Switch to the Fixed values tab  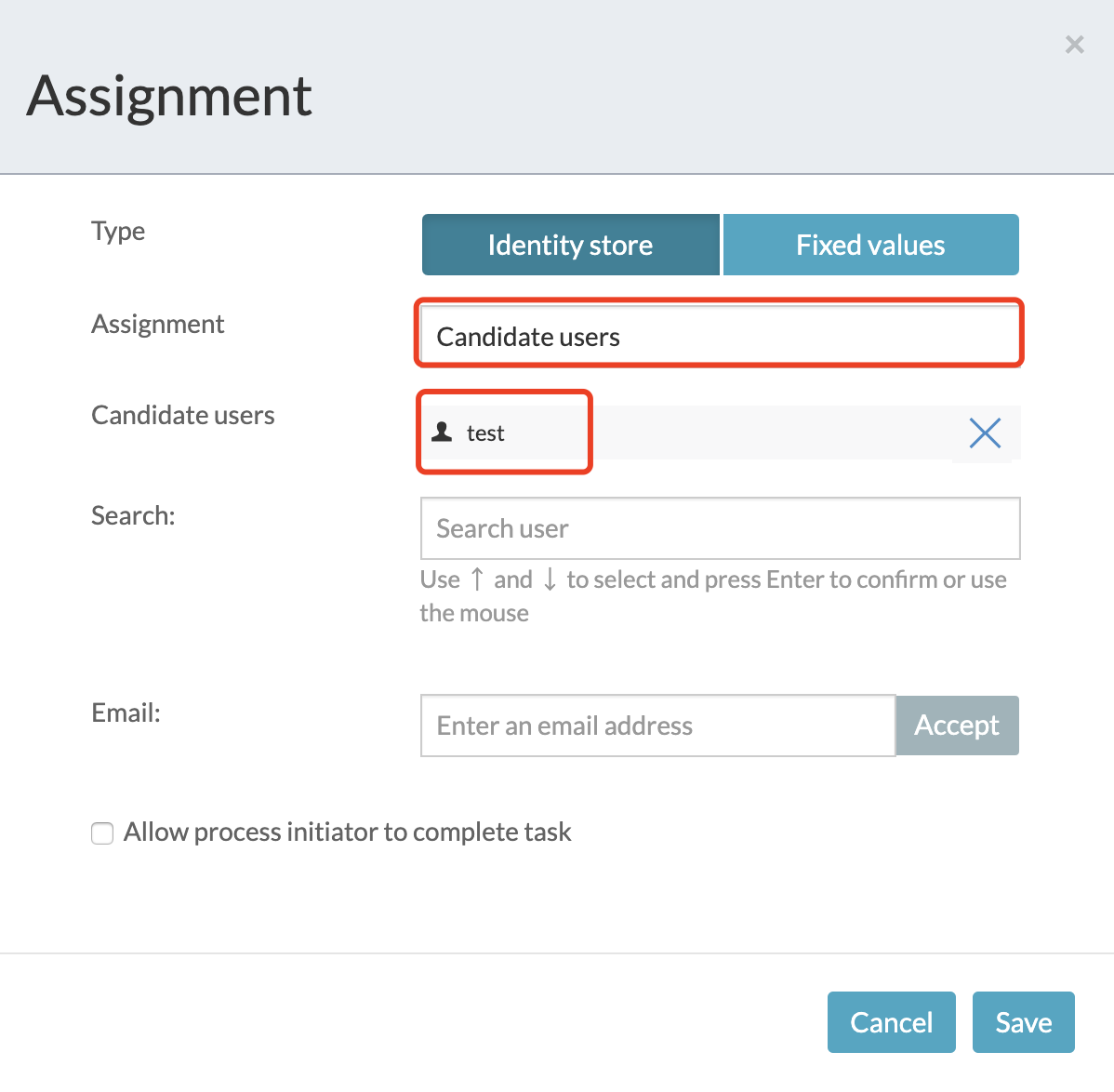[871, 245]
